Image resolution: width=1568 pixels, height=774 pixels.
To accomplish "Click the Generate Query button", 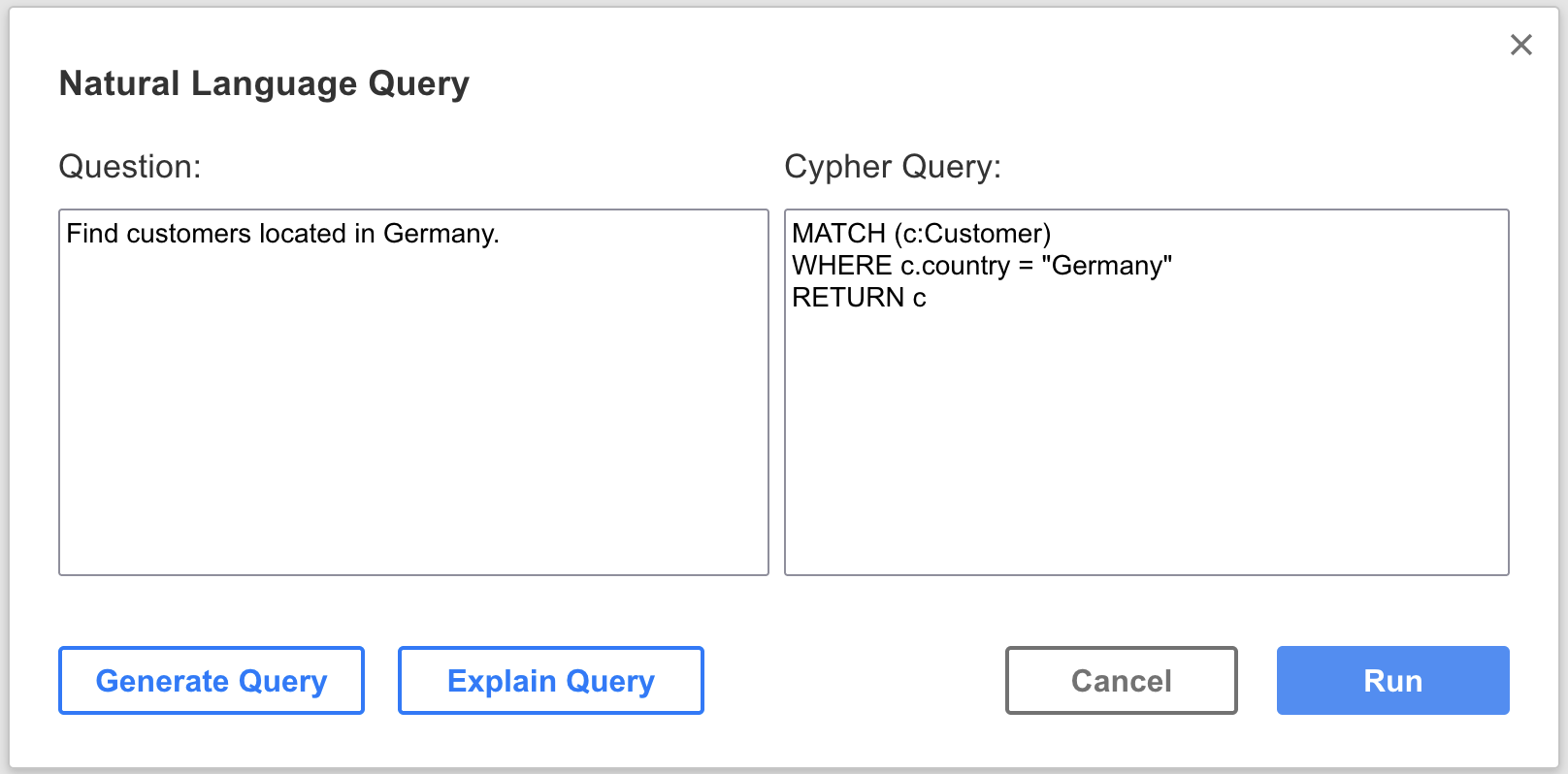I will [212, 681].
